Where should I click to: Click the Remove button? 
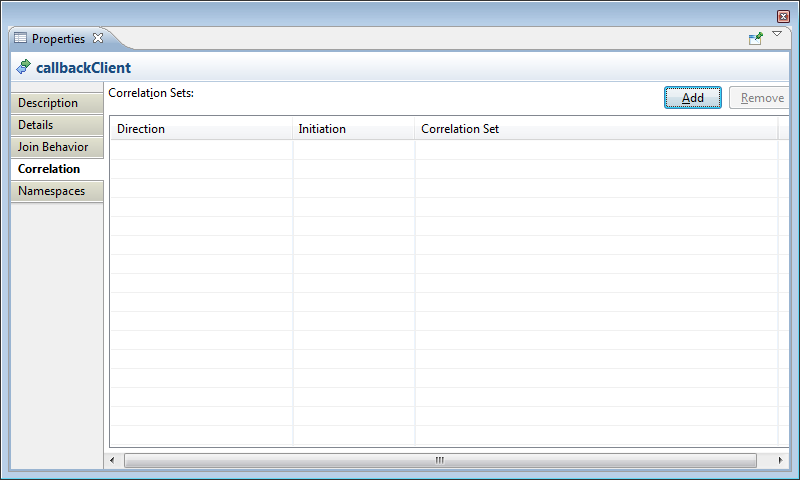point(762,98)
